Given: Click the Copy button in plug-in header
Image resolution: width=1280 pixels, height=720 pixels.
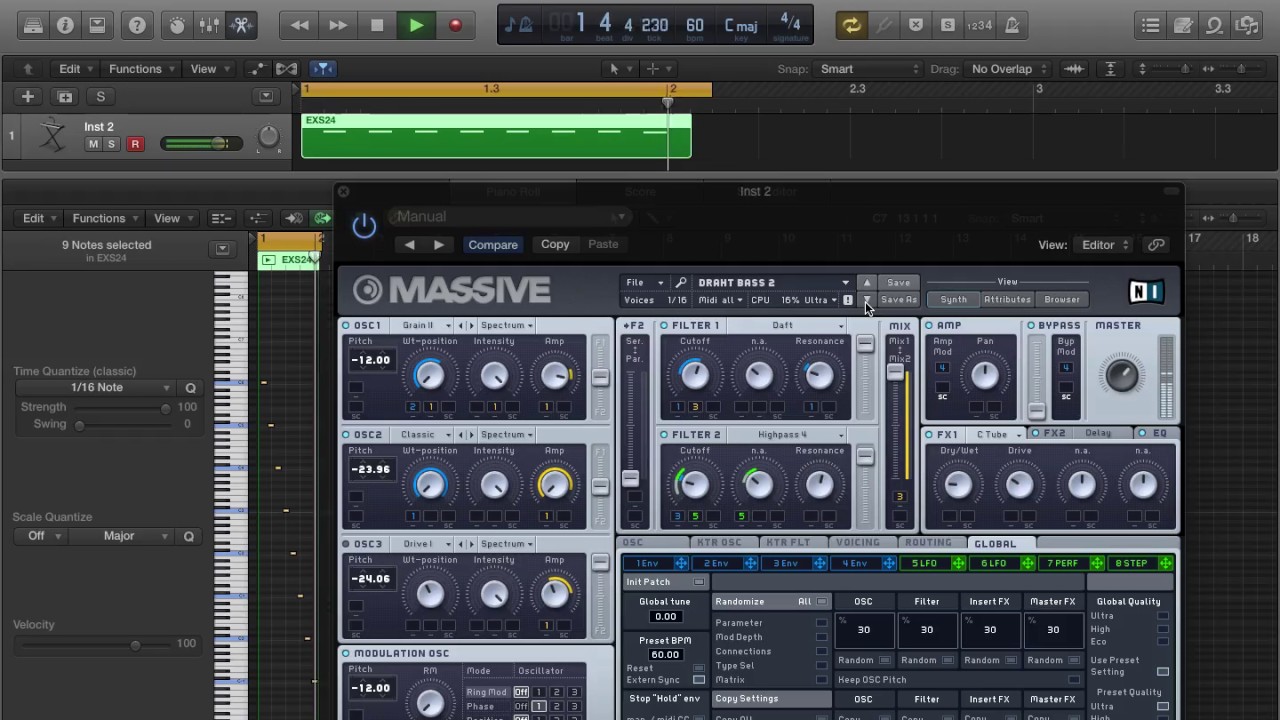Looking at the screenshot, I should point(555,244).
